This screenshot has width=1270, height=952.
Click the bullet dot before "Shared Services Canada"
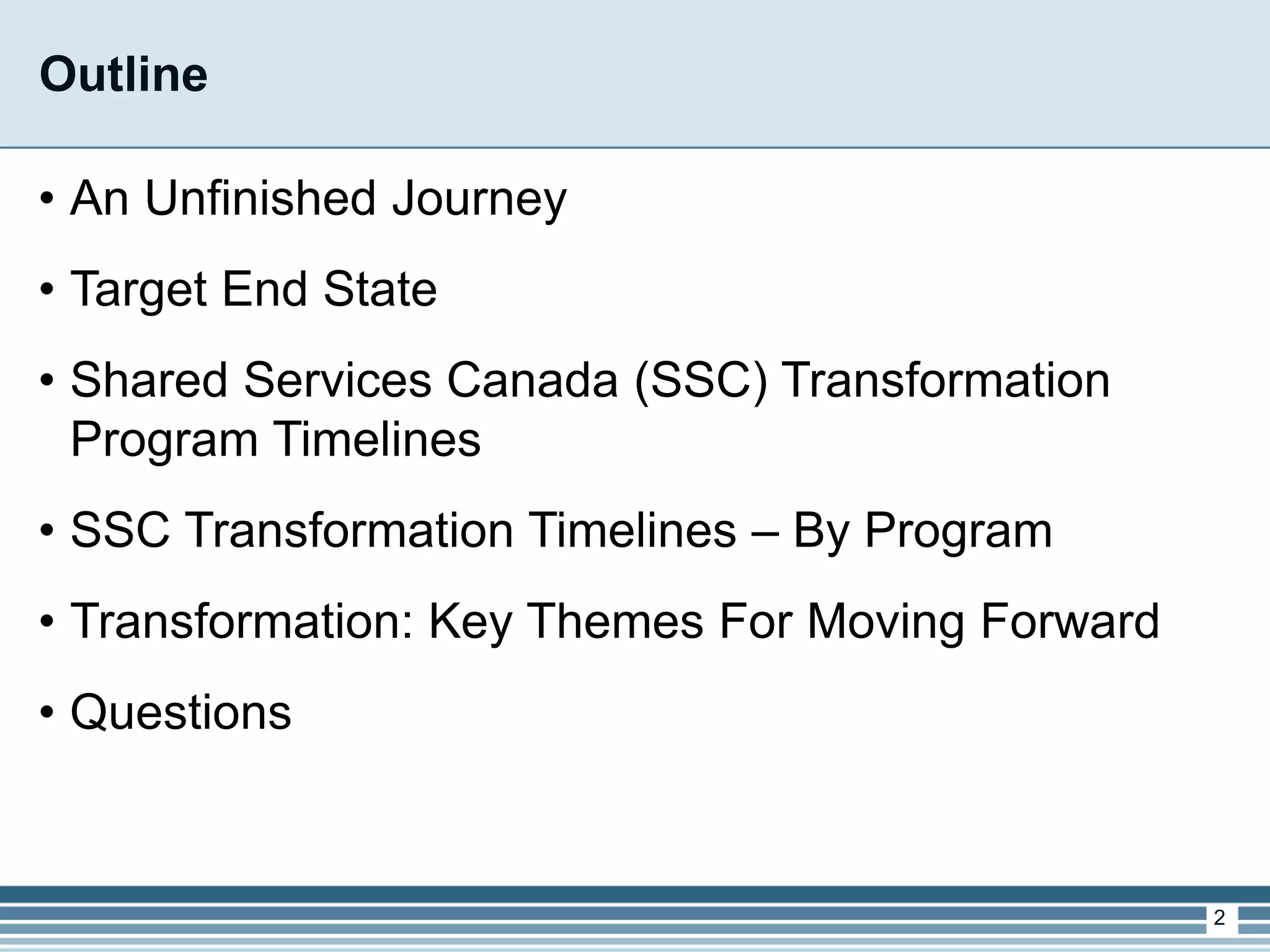pyautogui.click(x=47, y=382)
